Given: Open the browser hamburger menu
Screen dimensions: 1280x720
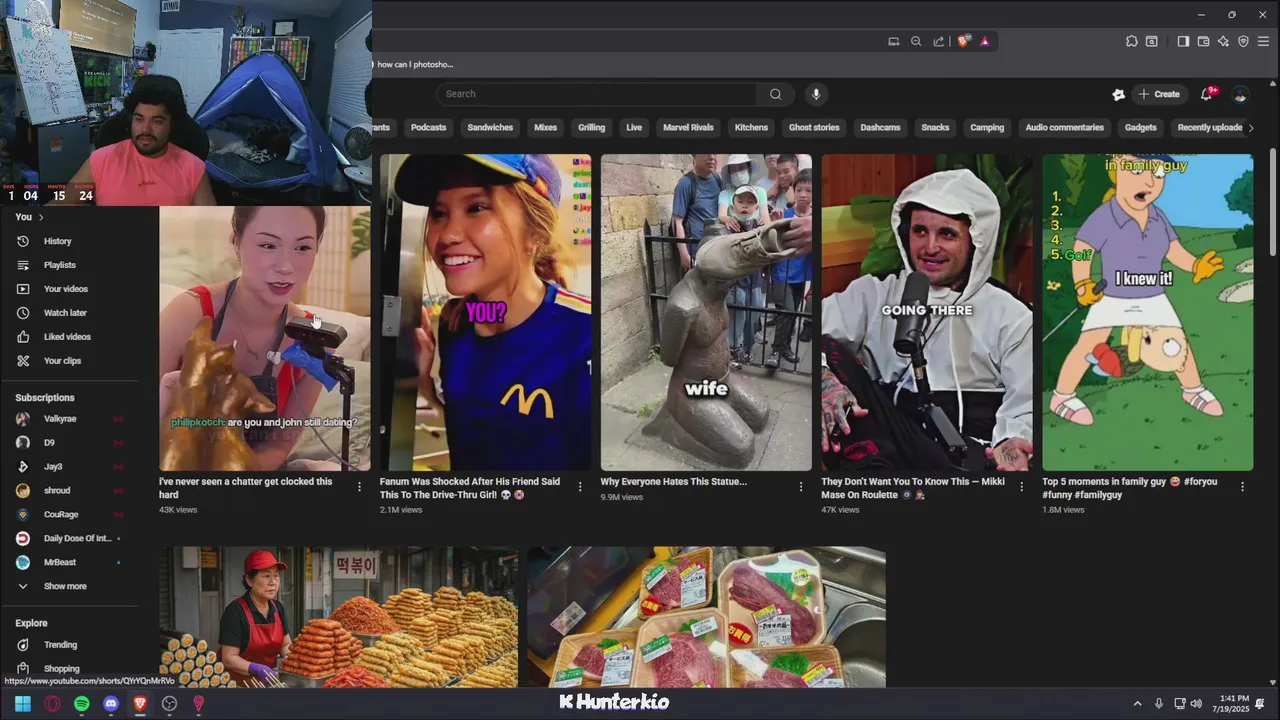Looking at the screenshot, I should click(x=1265, y=41).
